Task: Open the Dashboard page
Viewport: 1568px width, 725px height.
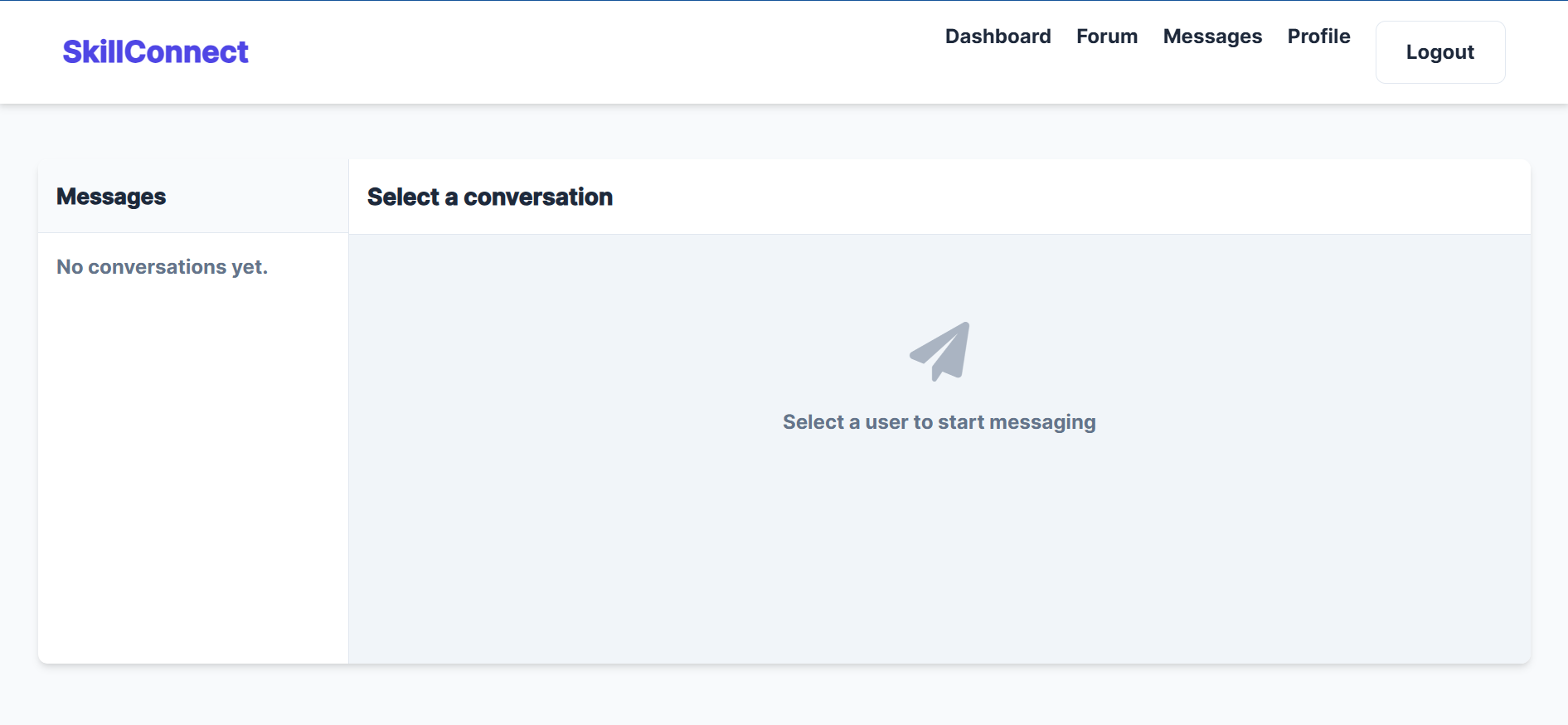Action: 998,36
